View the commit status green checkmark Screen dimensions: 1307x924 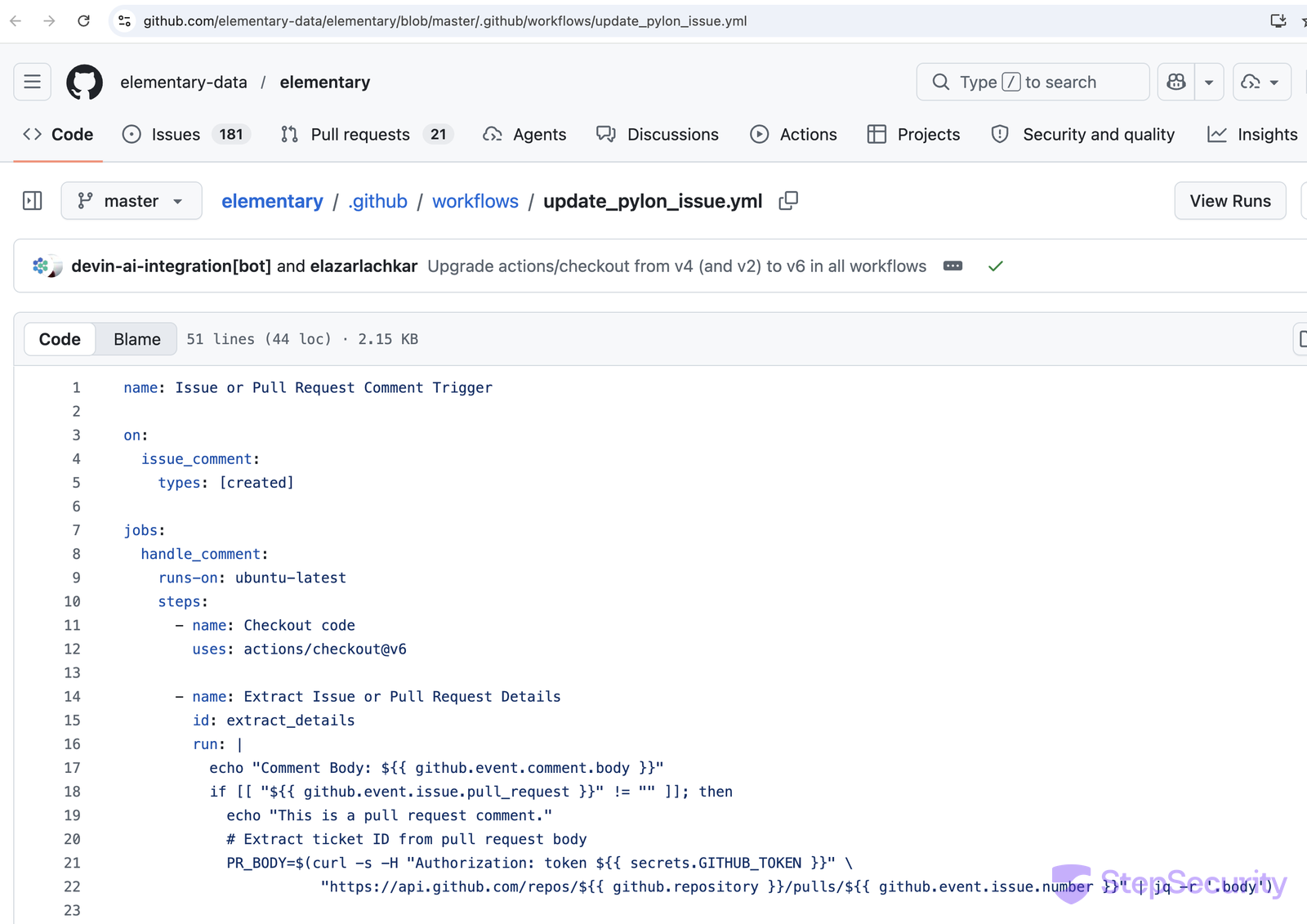point(995,266)
